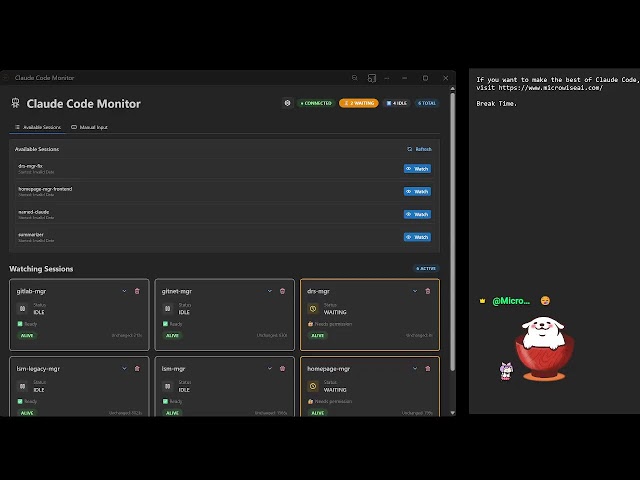Watch the summarizer session
Image resolution: width=640 pixels, height=480 pixels.
pos(417,237)
